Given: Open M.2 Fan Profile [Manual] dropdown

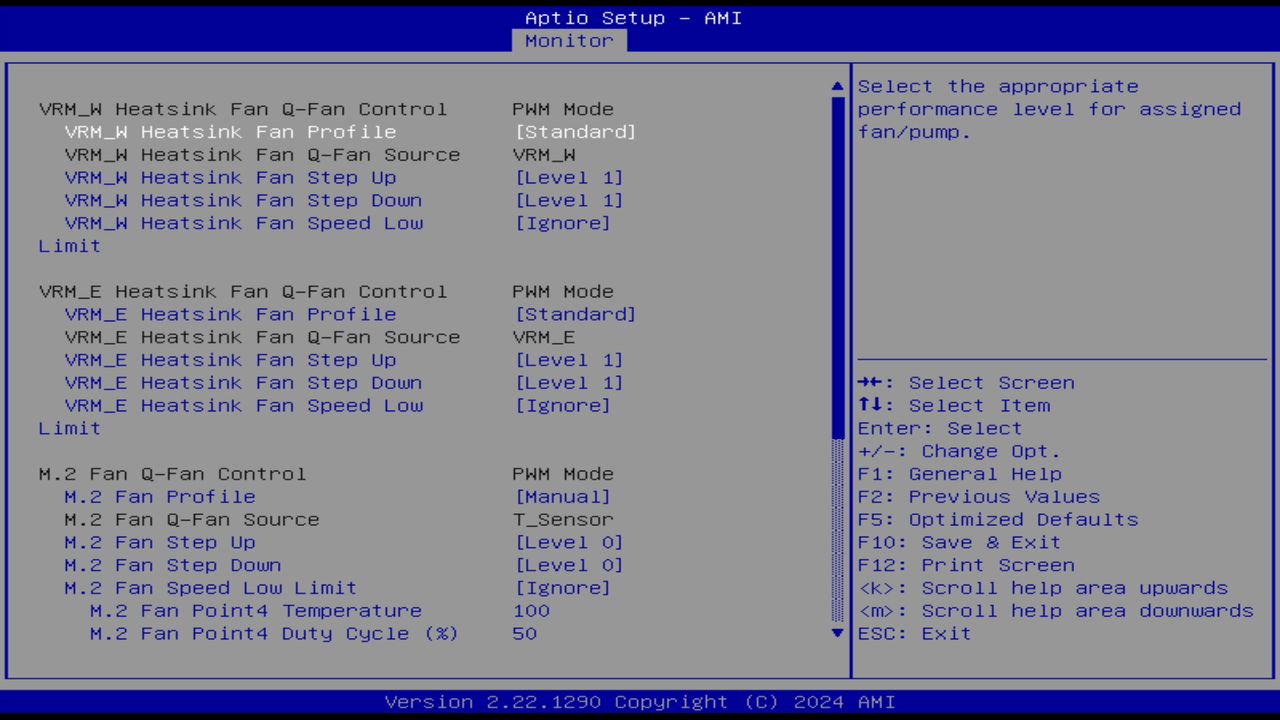Looking at the screenshot, I should coord(562,498).
